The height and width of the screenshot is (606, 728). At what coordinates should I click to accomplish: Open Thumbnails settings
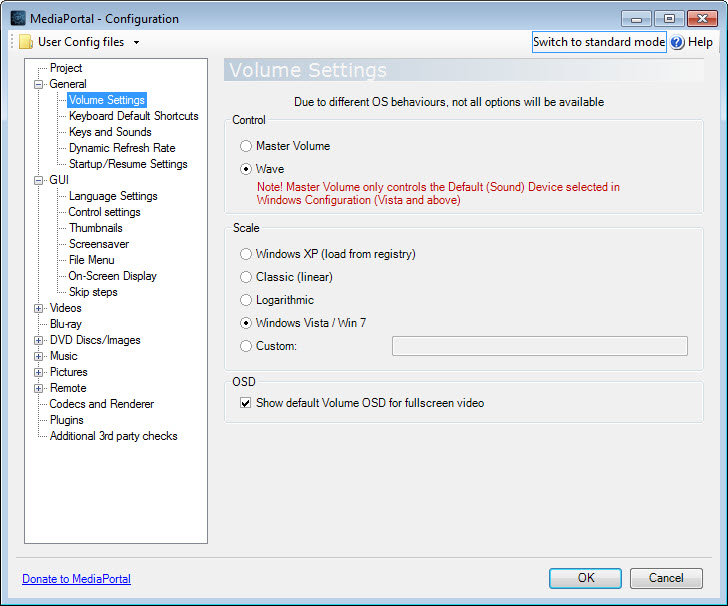96,228
